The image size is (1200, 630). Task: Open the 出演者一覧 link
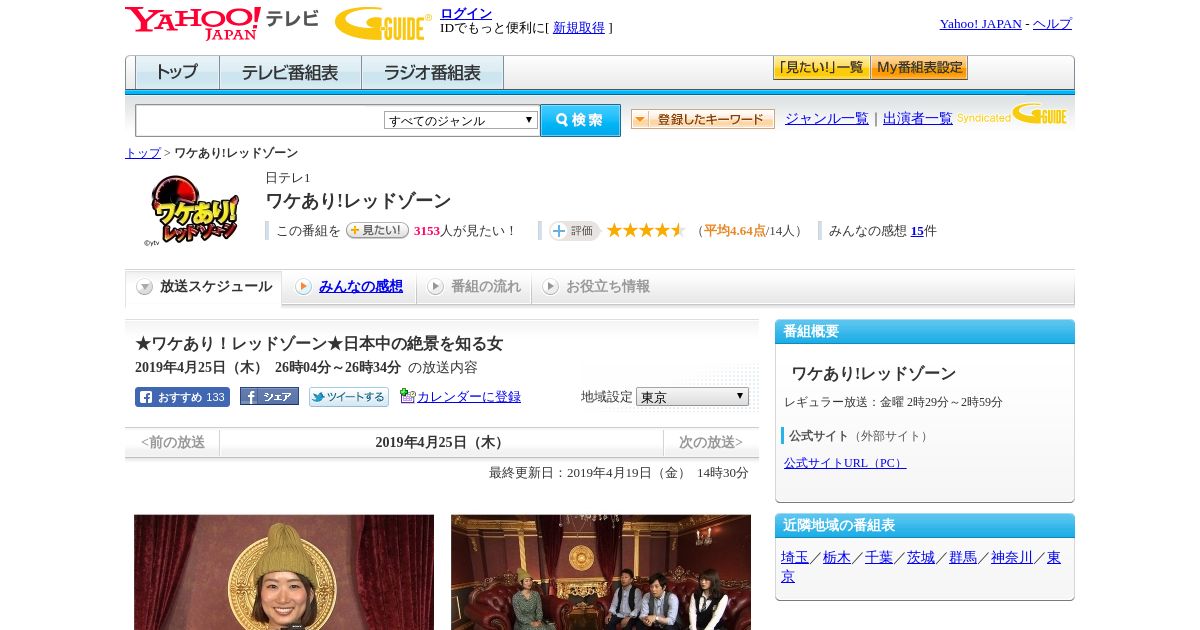[918, 119]
